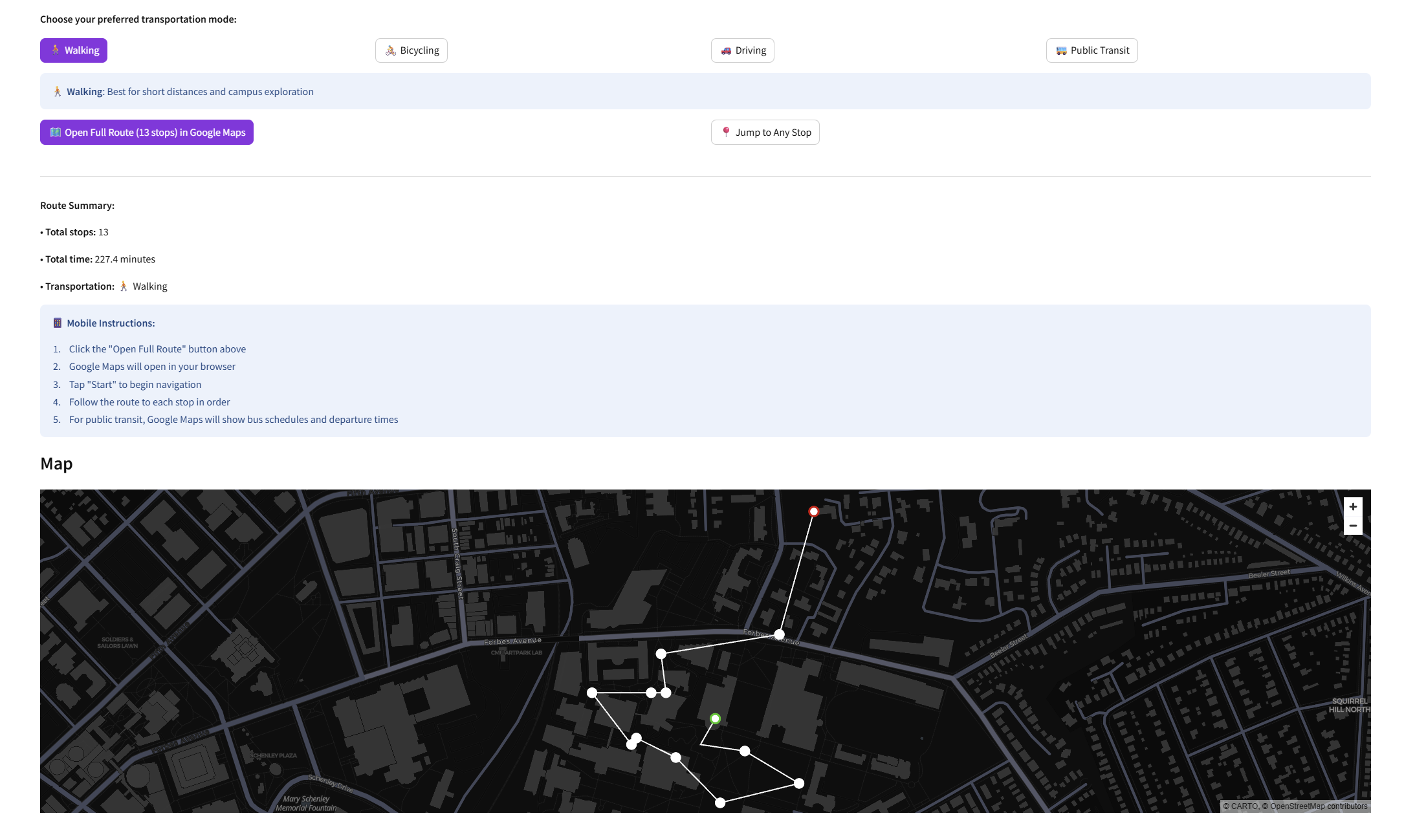1404x840 pixels.
Task: Select the Public Transit bus icon
Action: pos(1060,50)
